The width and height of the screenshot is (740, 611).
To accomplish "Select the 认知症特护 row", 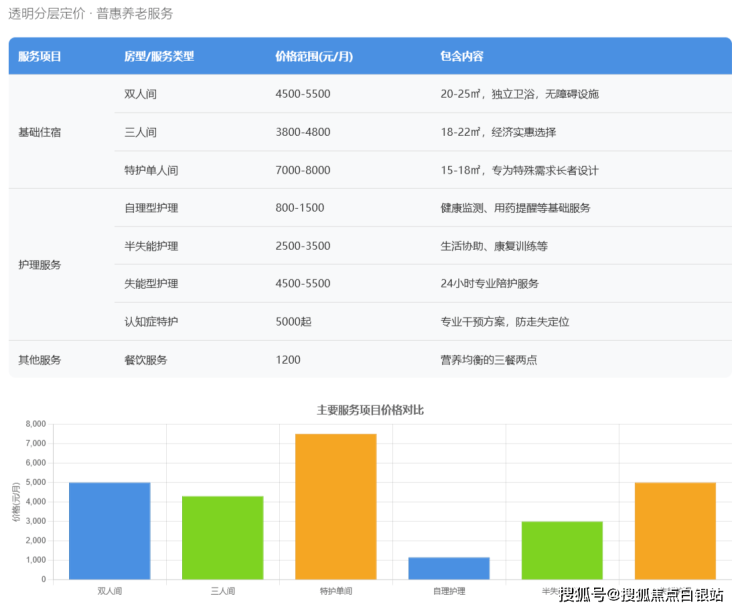I will 151,322.
